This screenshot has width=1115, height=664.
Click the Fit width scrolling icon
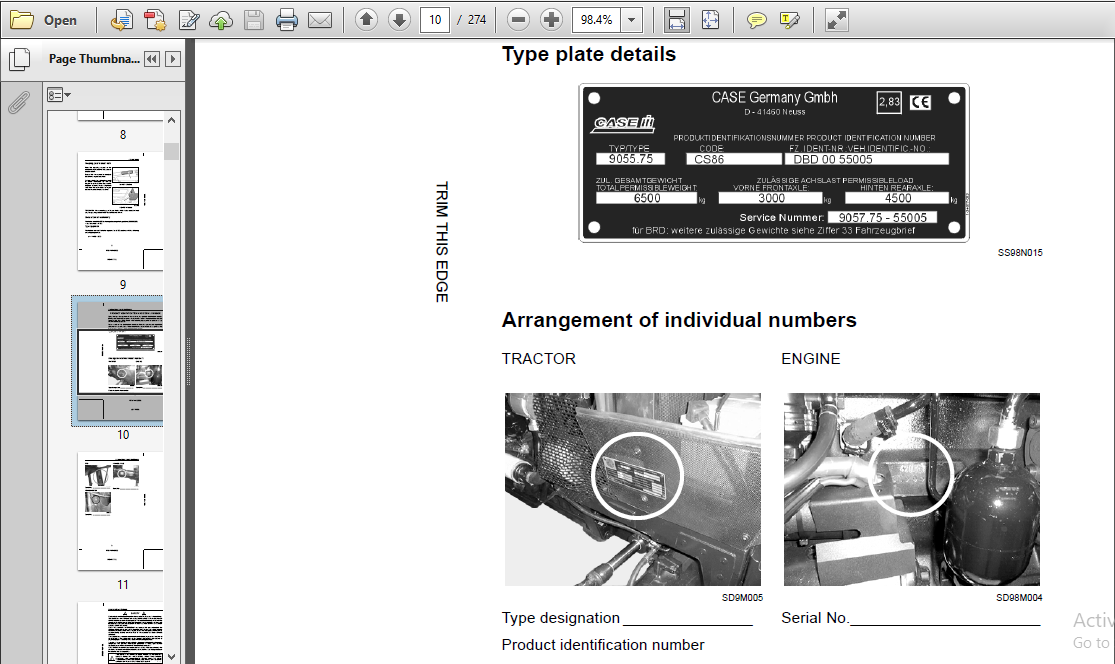(x=676, y=20)
